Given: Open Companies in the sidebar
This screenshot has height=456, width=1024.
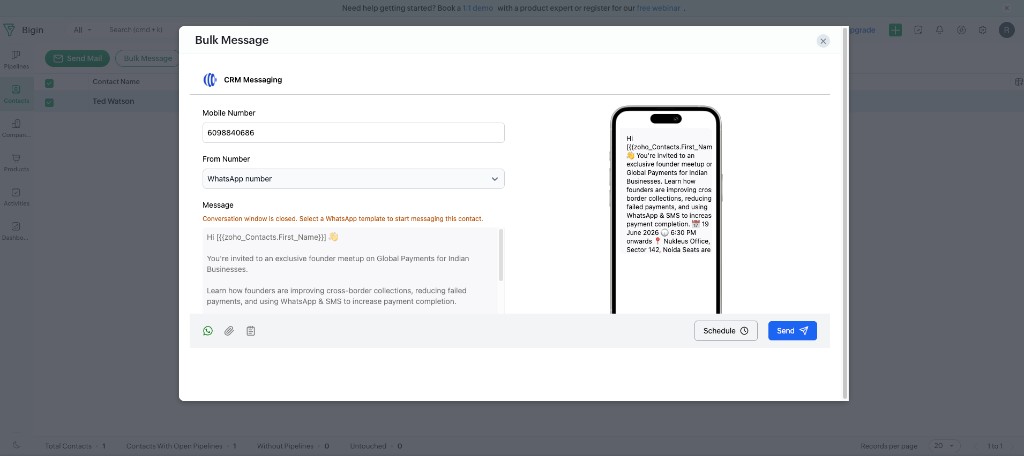Looking at the screenshot, I should coord(16,128).
